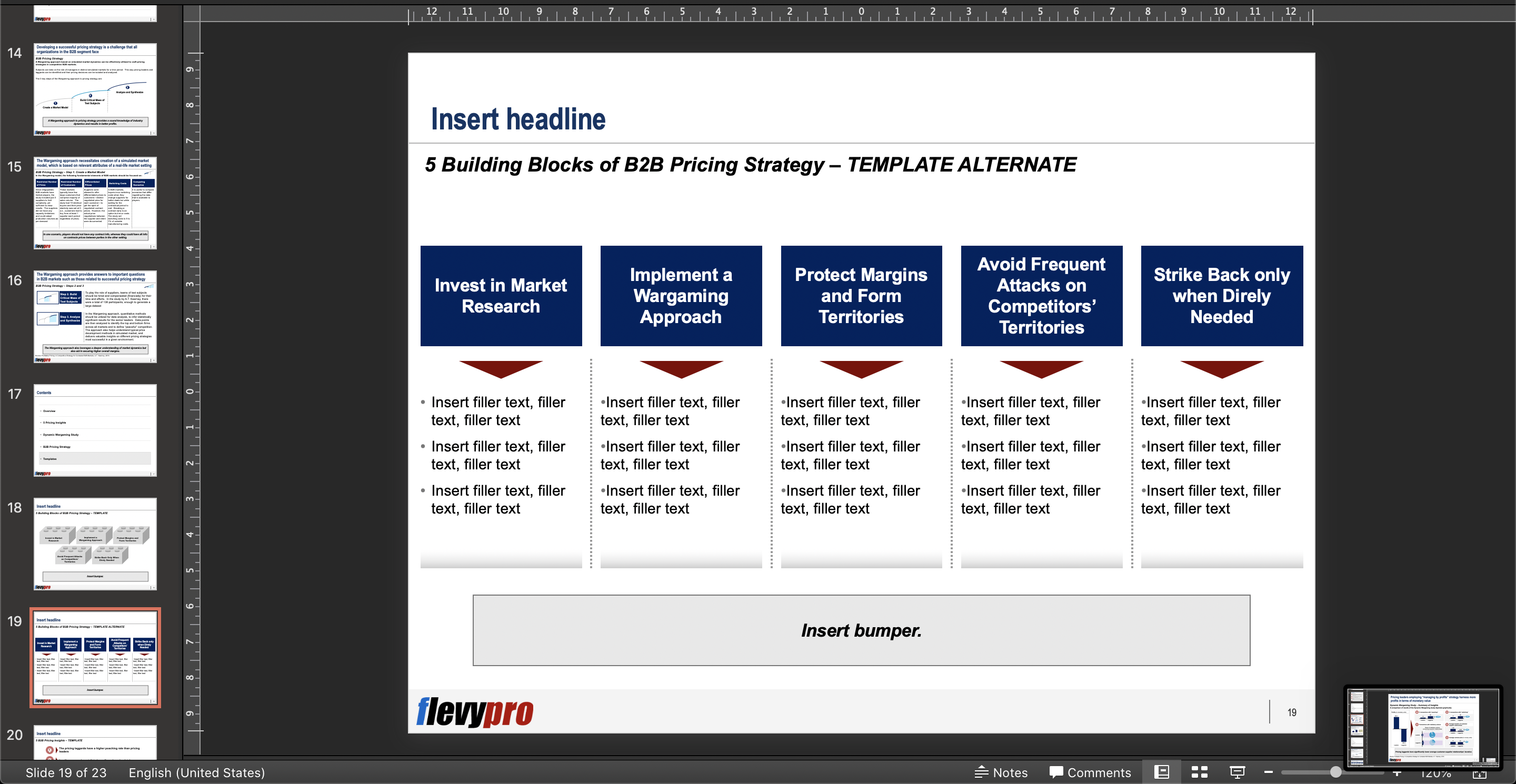Select 'Strike Back only when Direly Needed' box
1516x784 pixels.
click(x=1222, y=296)
